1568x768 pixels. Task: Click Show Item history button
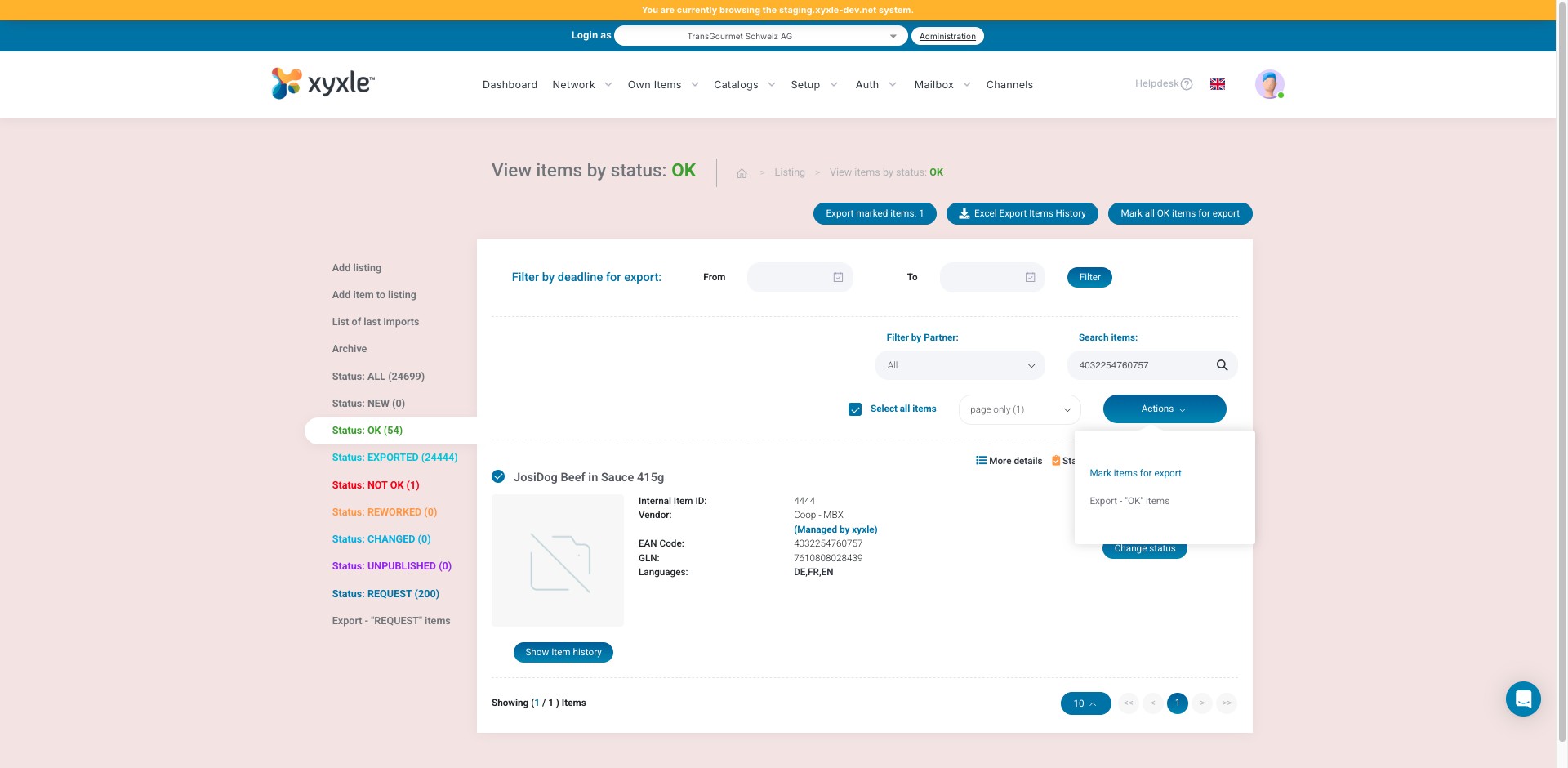tap(563, 652)
